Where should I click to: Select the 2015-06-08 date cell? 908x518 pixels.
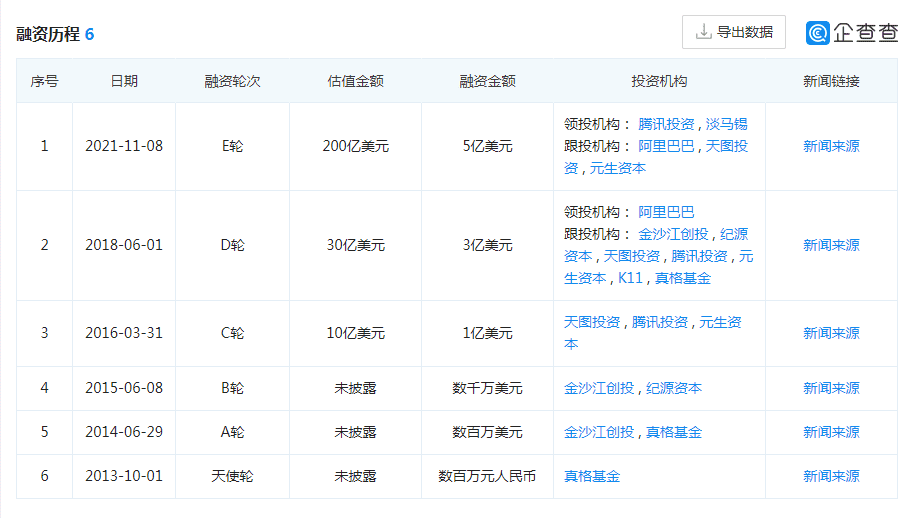click(124, 388)
